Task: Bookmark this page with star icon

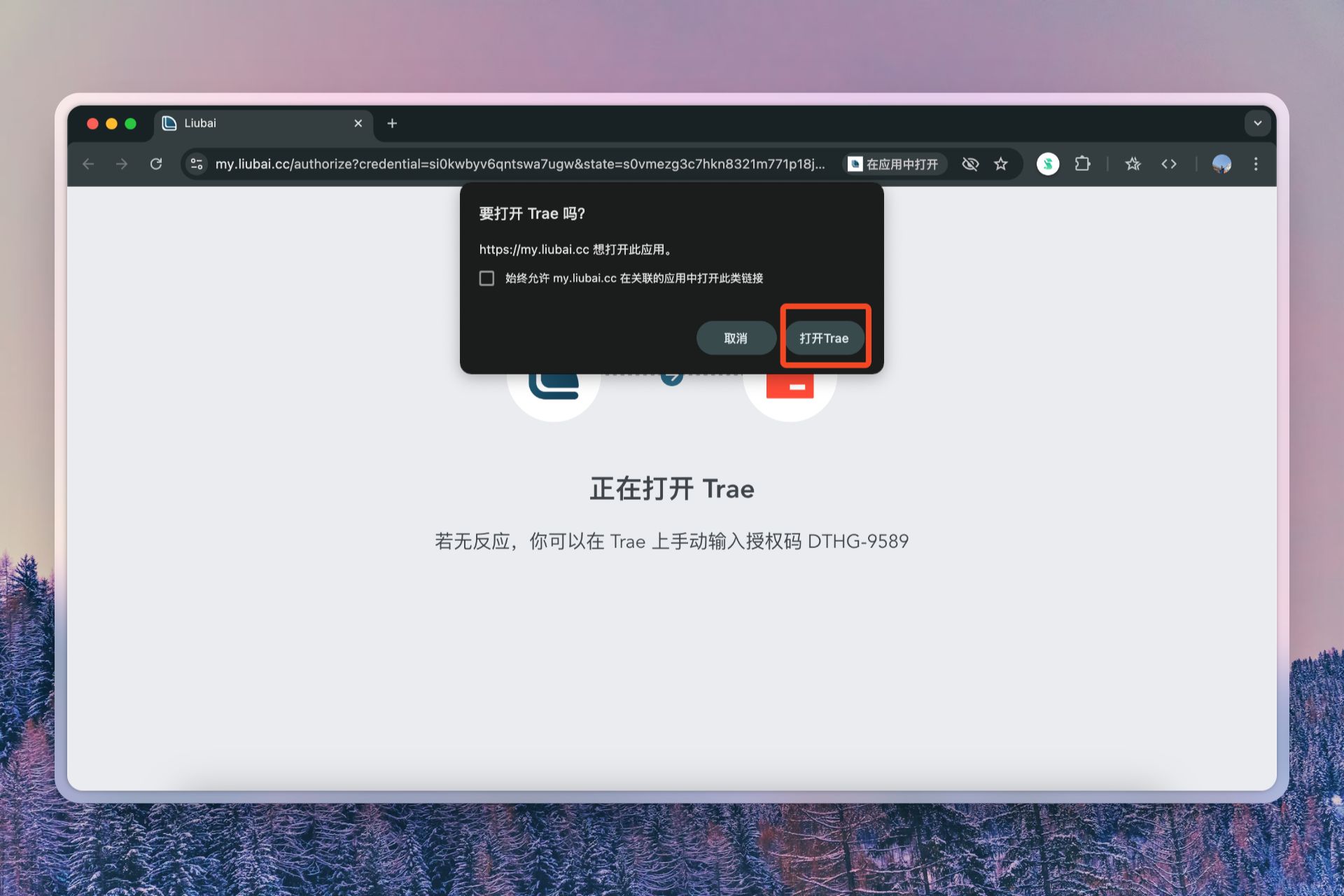Action: (1001, 164)
